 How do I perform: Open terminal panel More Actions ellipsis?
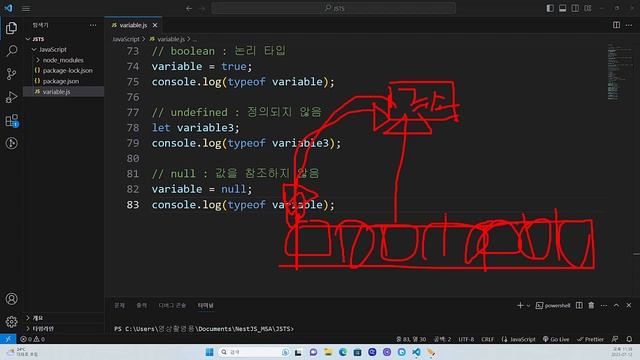[x=604, y=305]
